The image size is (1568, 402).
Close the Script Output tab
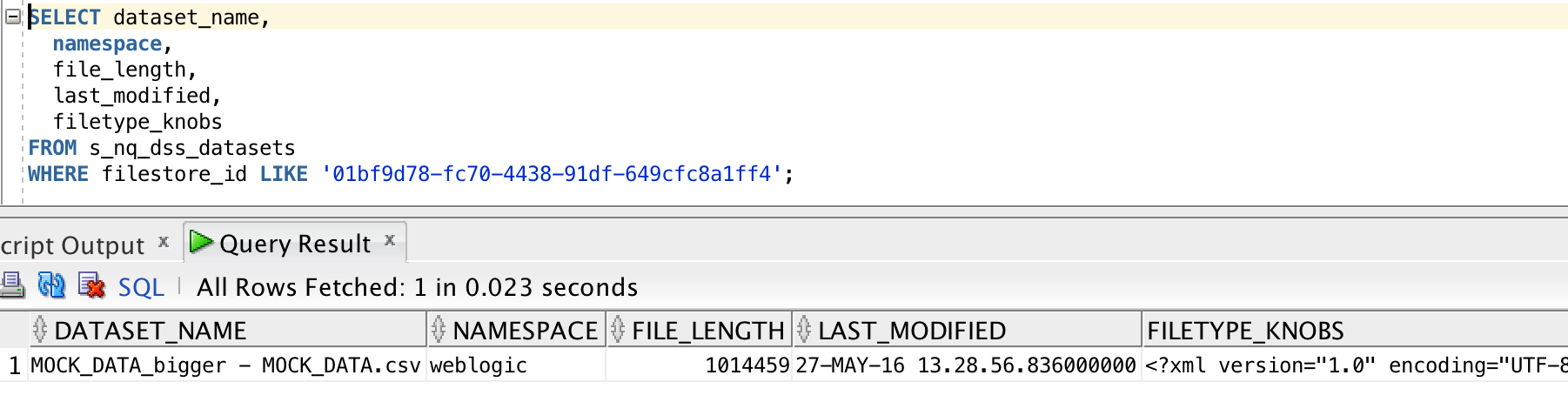click(164, 242)
